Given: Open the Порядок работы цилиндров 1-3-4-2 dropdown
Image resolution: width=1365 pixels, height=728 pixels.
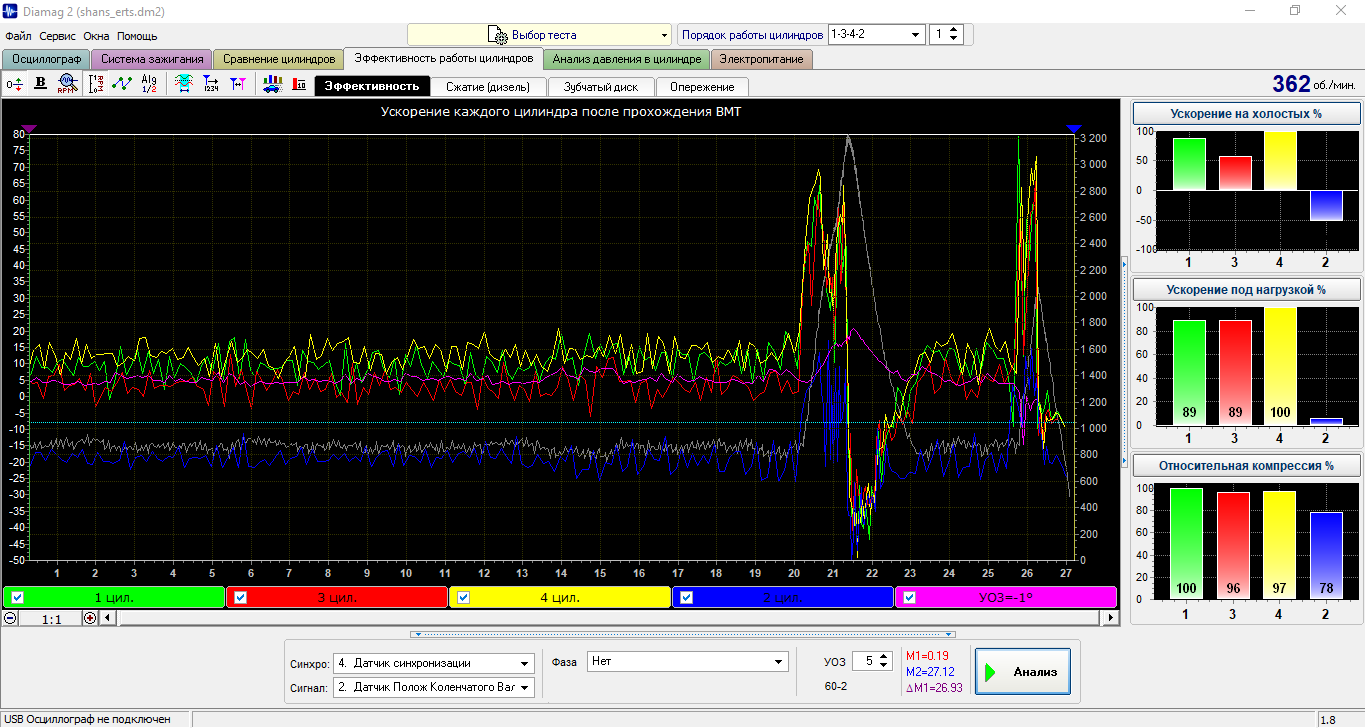Looking at the screenshot, I should pyautogui.click(x=916, y=34).
